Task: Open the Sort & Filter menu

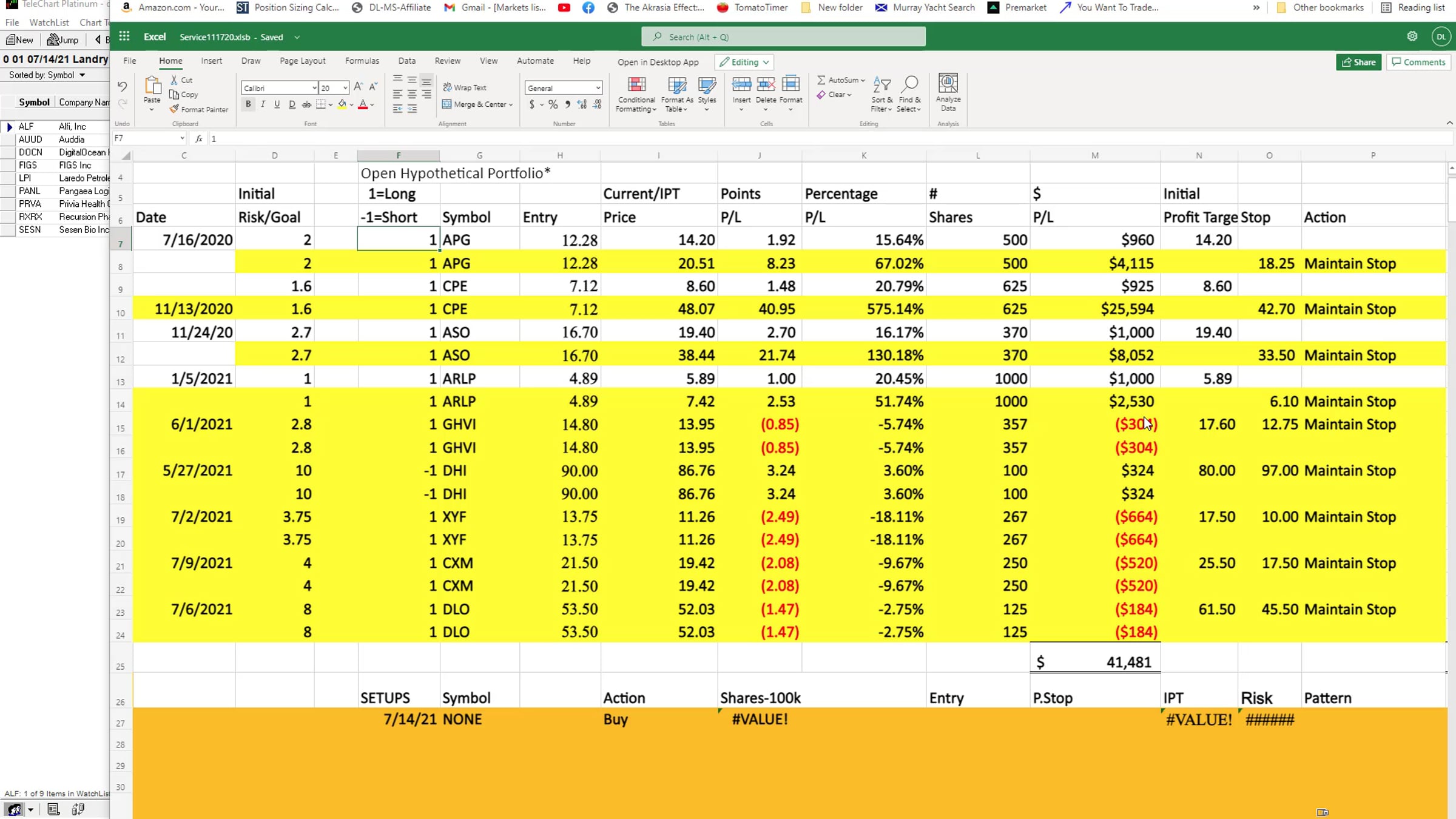Action: [x=881, y=94]
